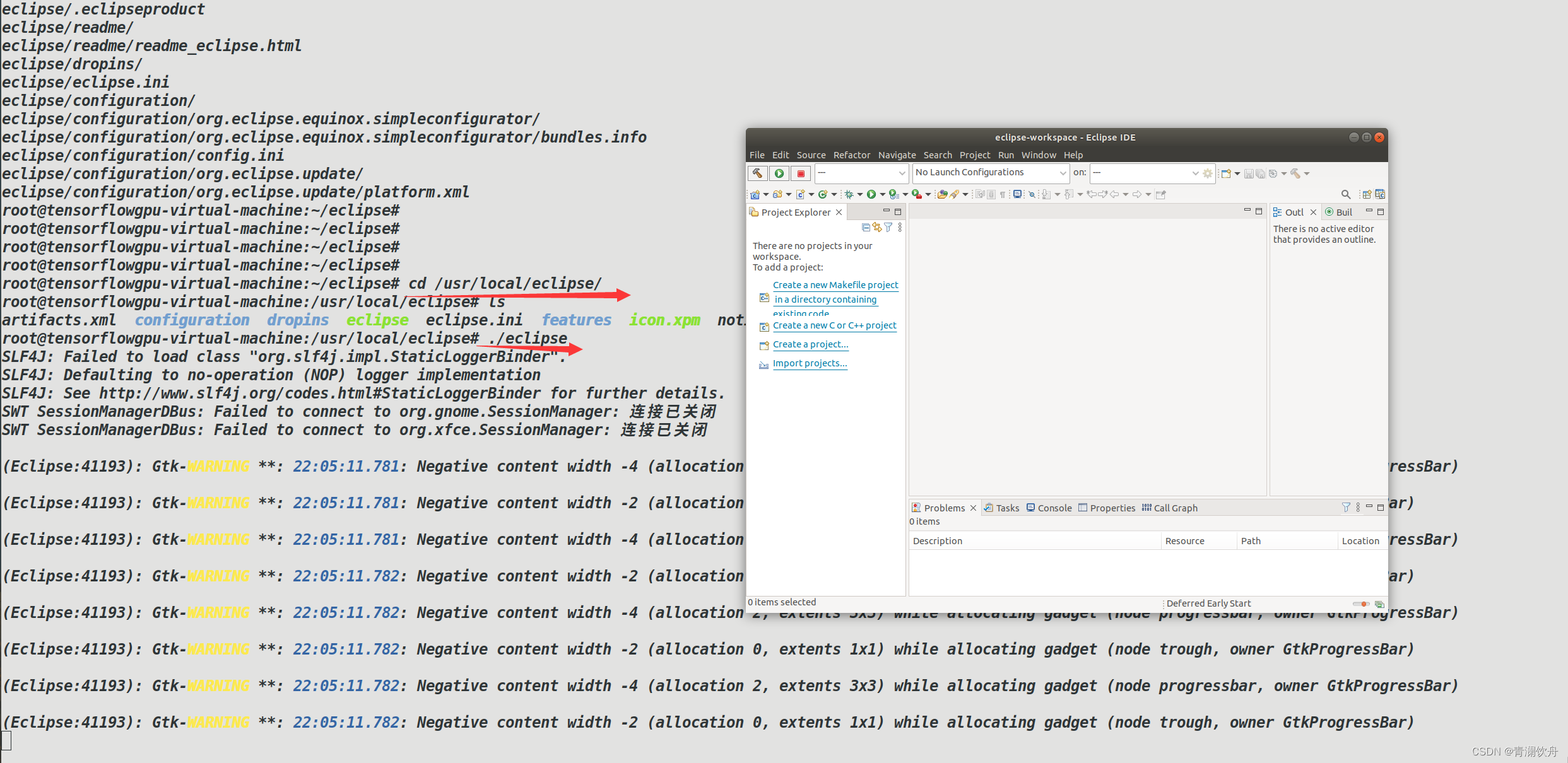Click the 'Import projects...' link
Image resolution: width=1568 pixels, height=763 pixels.
(x=810, y=363)
